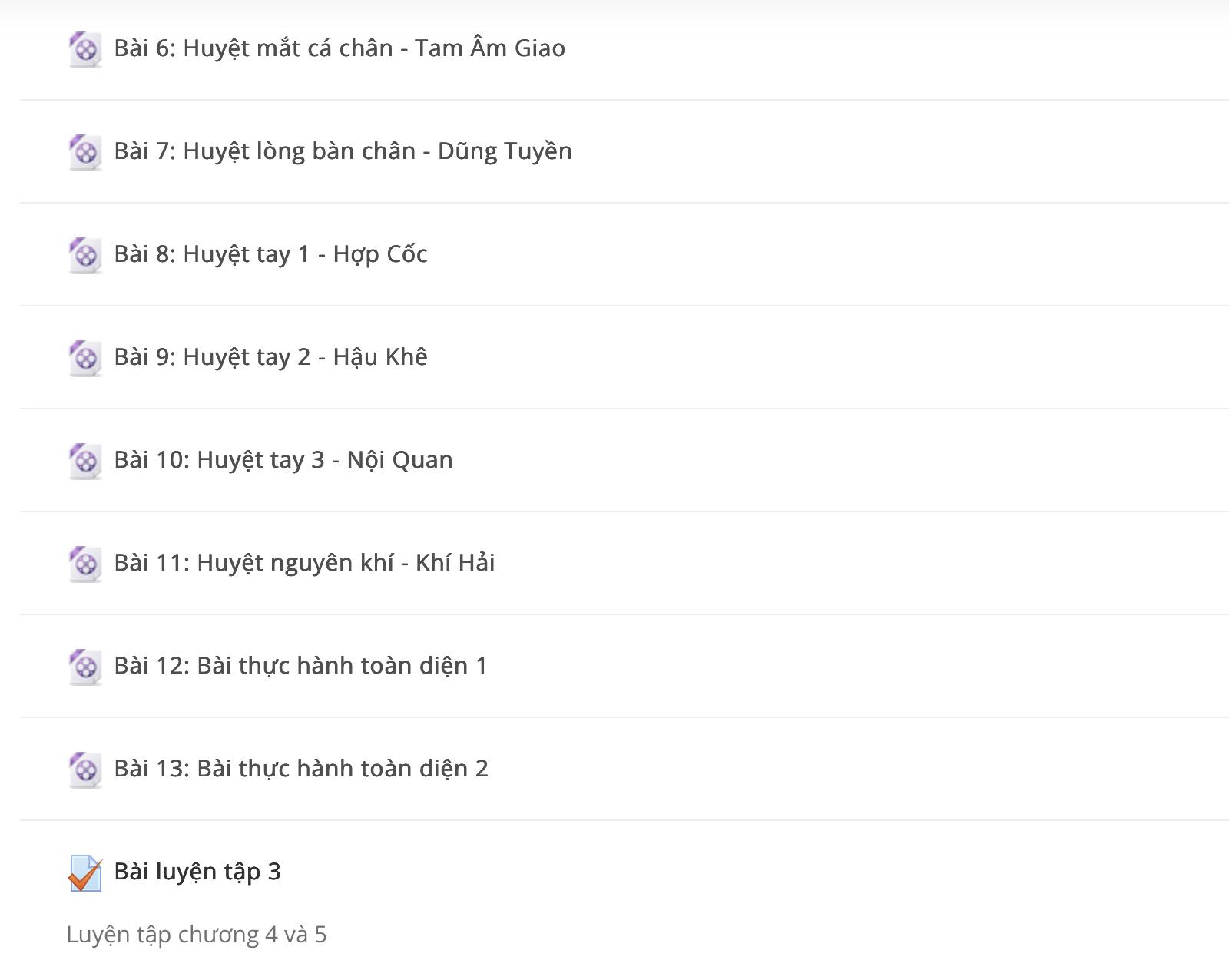Open Bài 10: Huyệt tay 3 - Nội Quan
1229x980 pixels.
coord(283,460)
